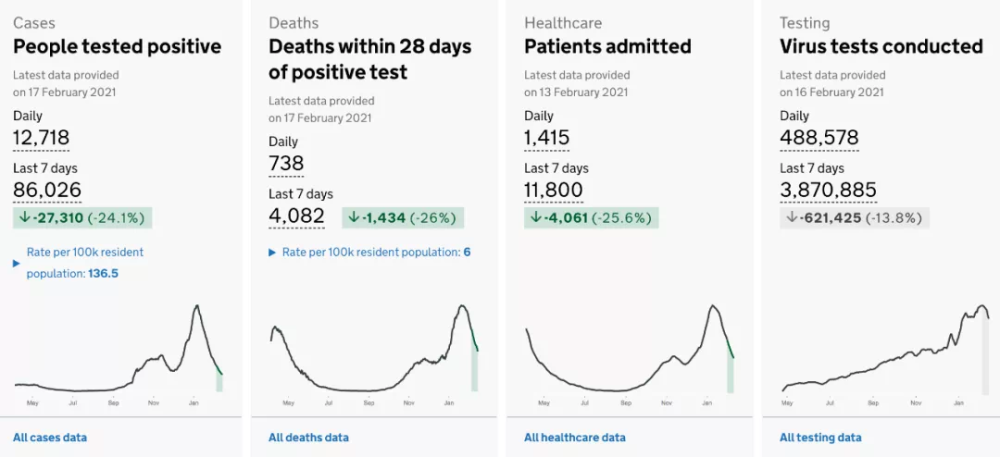The image size is (1000, 457).
Task: Open All deaths data link
Action: coord(308,437)
